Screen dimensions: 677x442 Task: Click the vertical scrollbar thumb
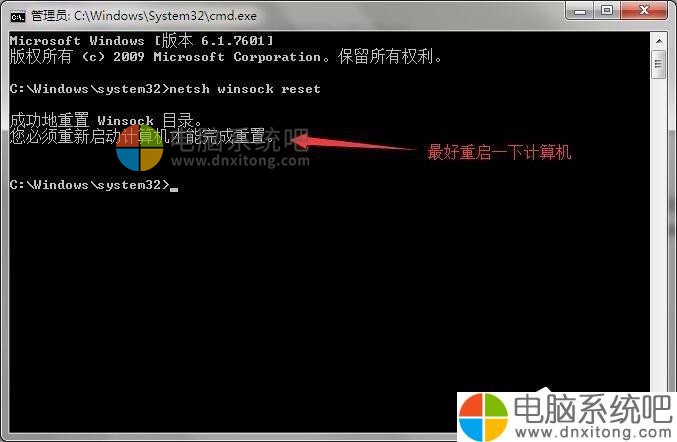tap(659, 64)
